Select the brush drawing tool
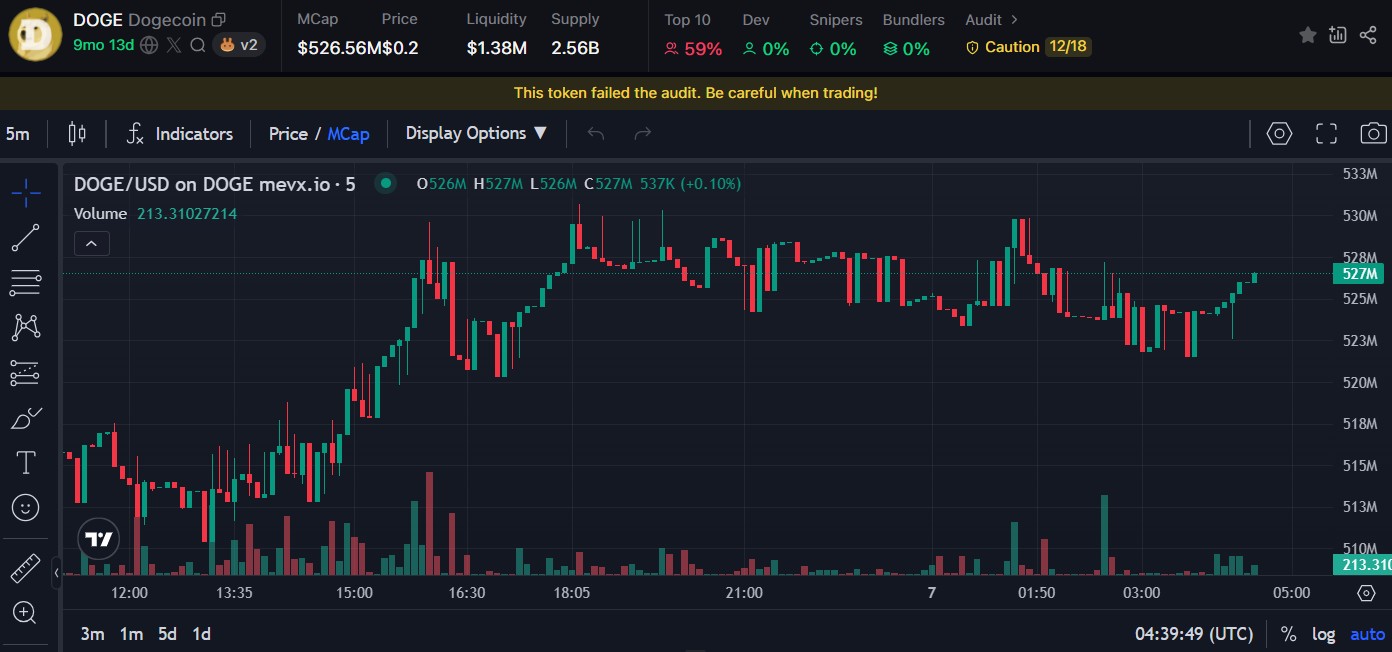 pyautogui.click(x=26, y=418)
